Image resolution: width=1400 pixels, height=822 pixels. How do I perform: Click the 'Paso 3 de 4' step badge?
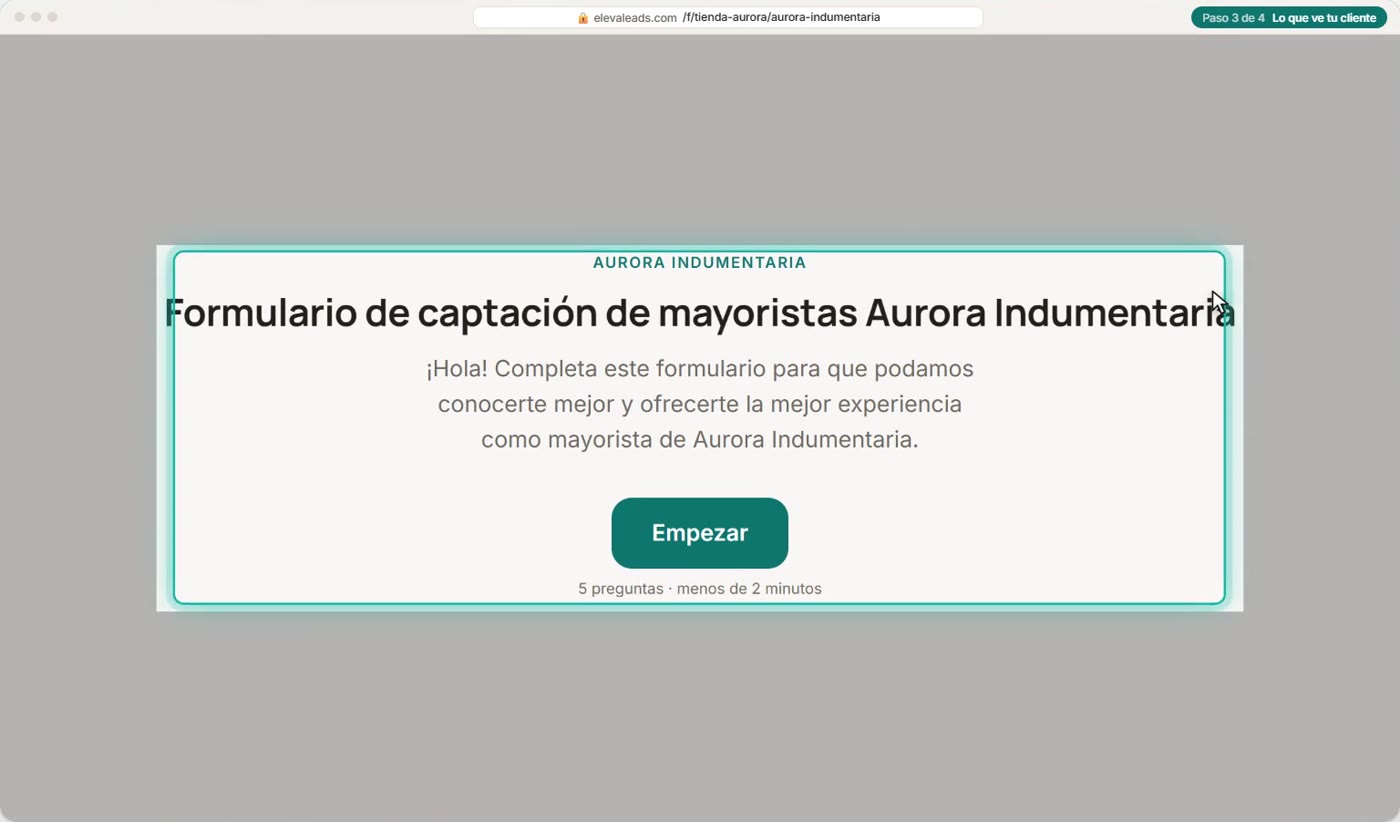click(1289, 18)
